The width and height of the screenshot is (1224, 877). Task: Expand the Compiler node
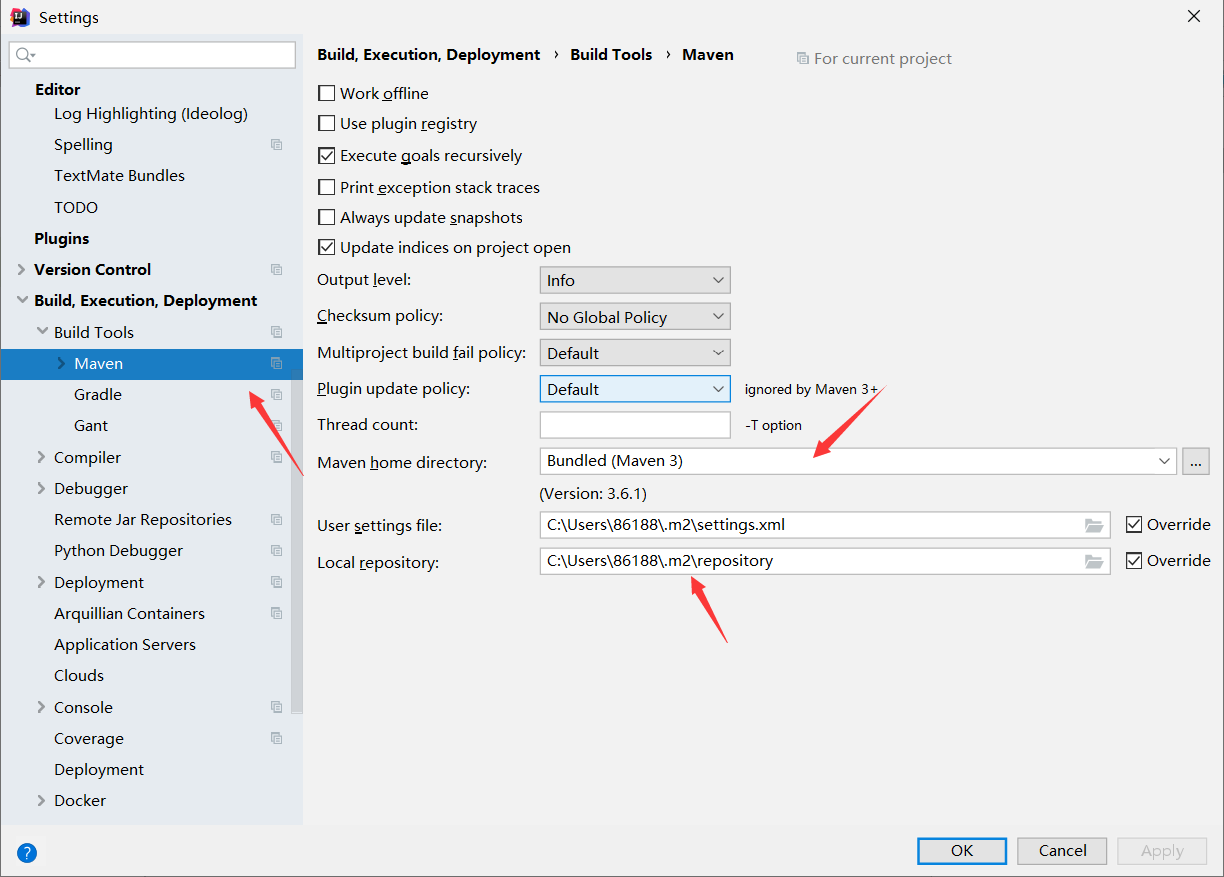(x=41, y=457)
